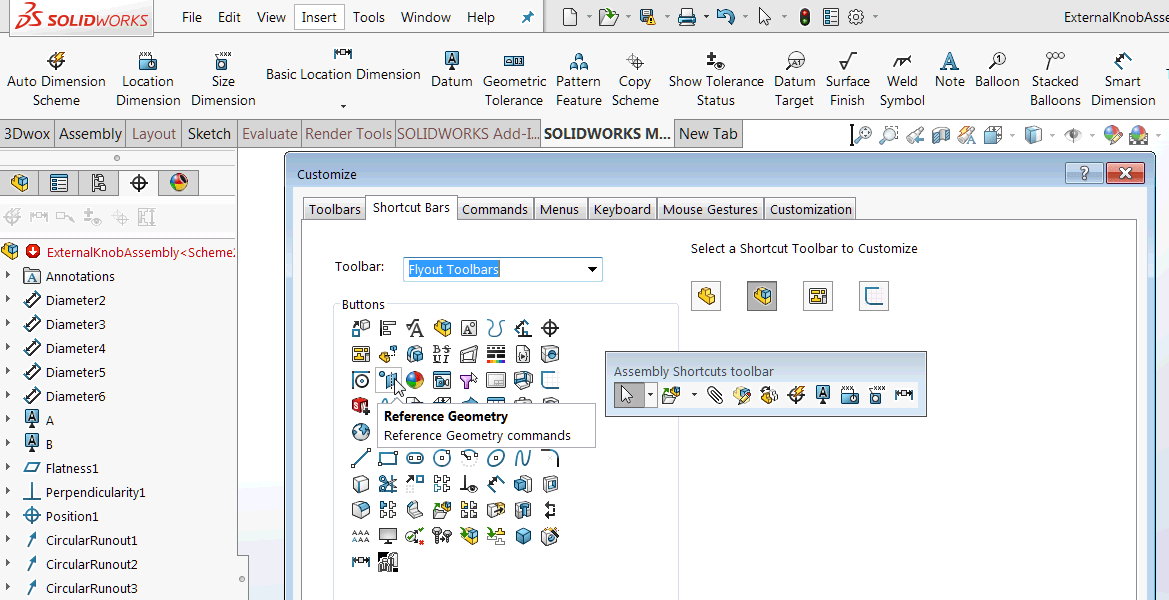The image size is (1169, 600).
Task: Open the File menu
Action: tap(192, 17)
